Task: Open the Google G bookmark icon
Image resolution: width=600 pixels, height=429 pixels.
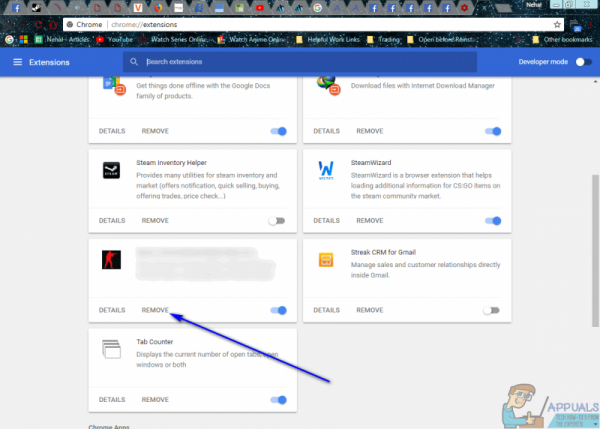Action: (x=9, y=39)
